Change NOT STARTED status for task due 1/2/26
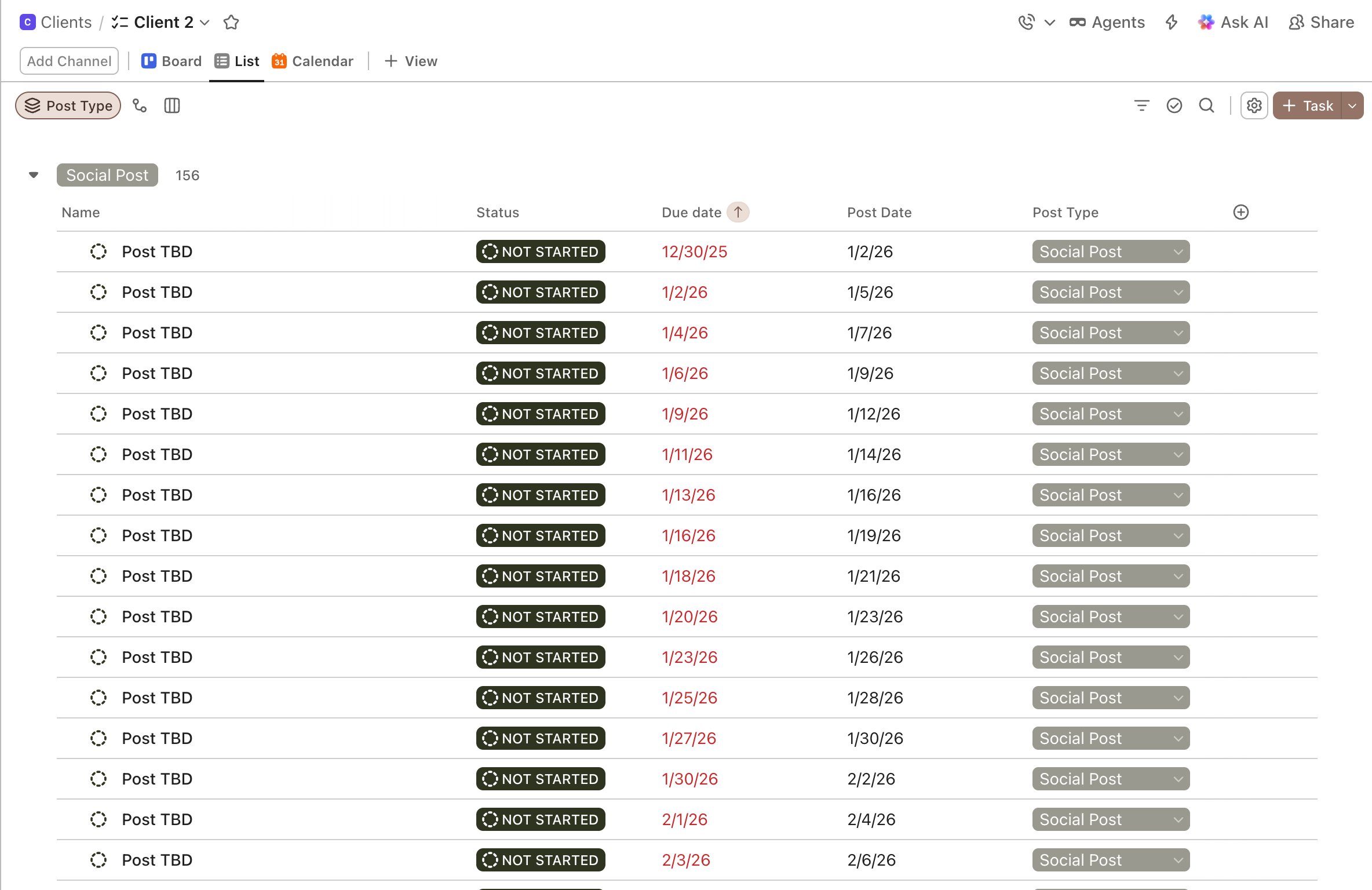This screenshot has height=890, width=1372. coord(541,292)
